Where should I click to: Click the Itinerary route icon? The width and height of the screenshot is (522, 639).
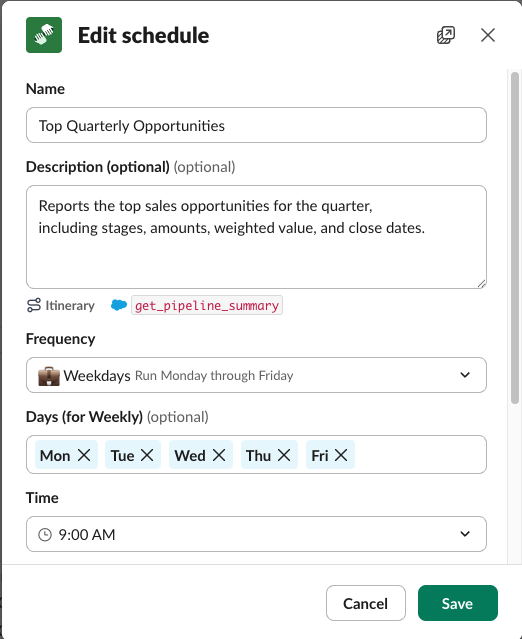tap(34, 305)
